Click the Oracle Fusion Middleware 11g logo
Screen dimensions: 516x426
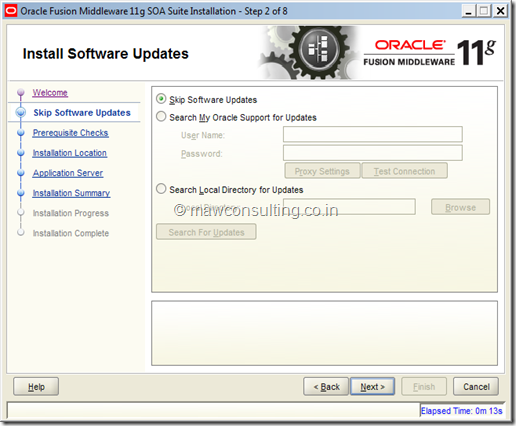point(430,53)
